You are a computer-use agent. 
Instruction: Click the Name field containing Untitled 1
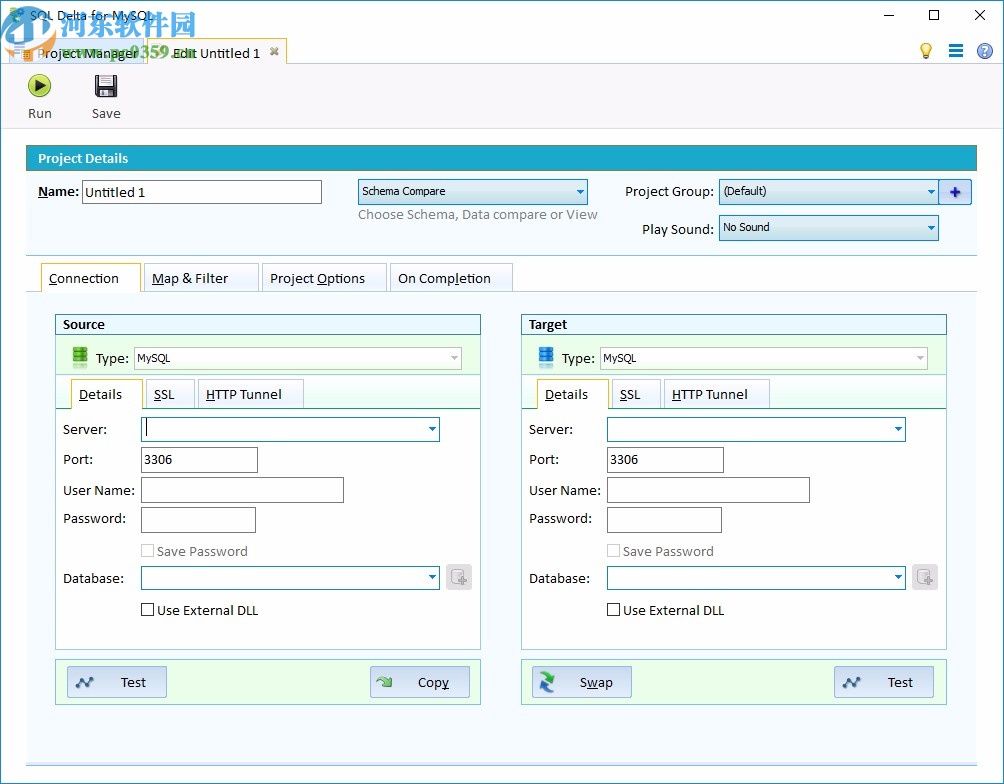(x=200, y=191)
